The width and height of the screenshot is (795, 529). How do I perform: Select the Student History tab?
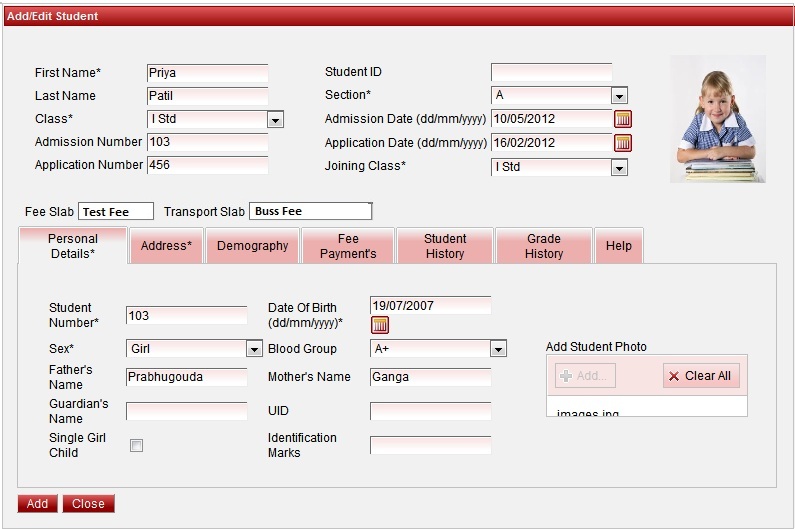[x=445, y=246]
